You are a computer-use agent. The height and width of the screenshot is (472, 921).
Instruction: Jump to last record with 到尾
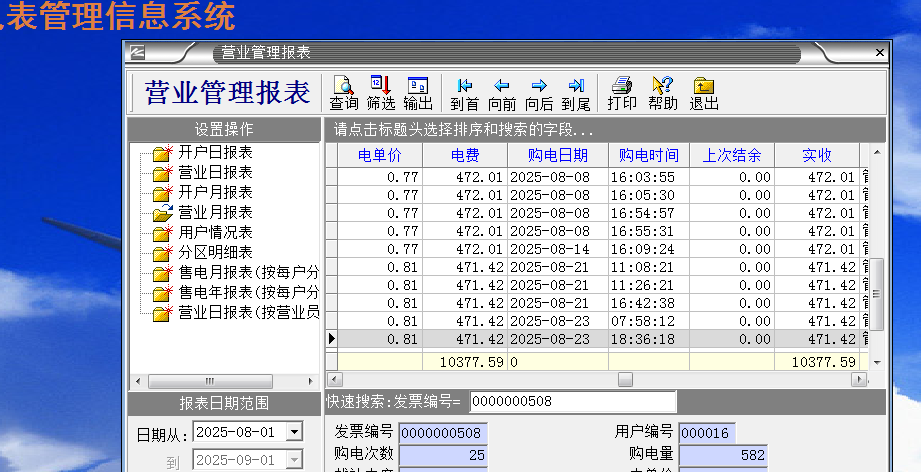click(576, 93)
